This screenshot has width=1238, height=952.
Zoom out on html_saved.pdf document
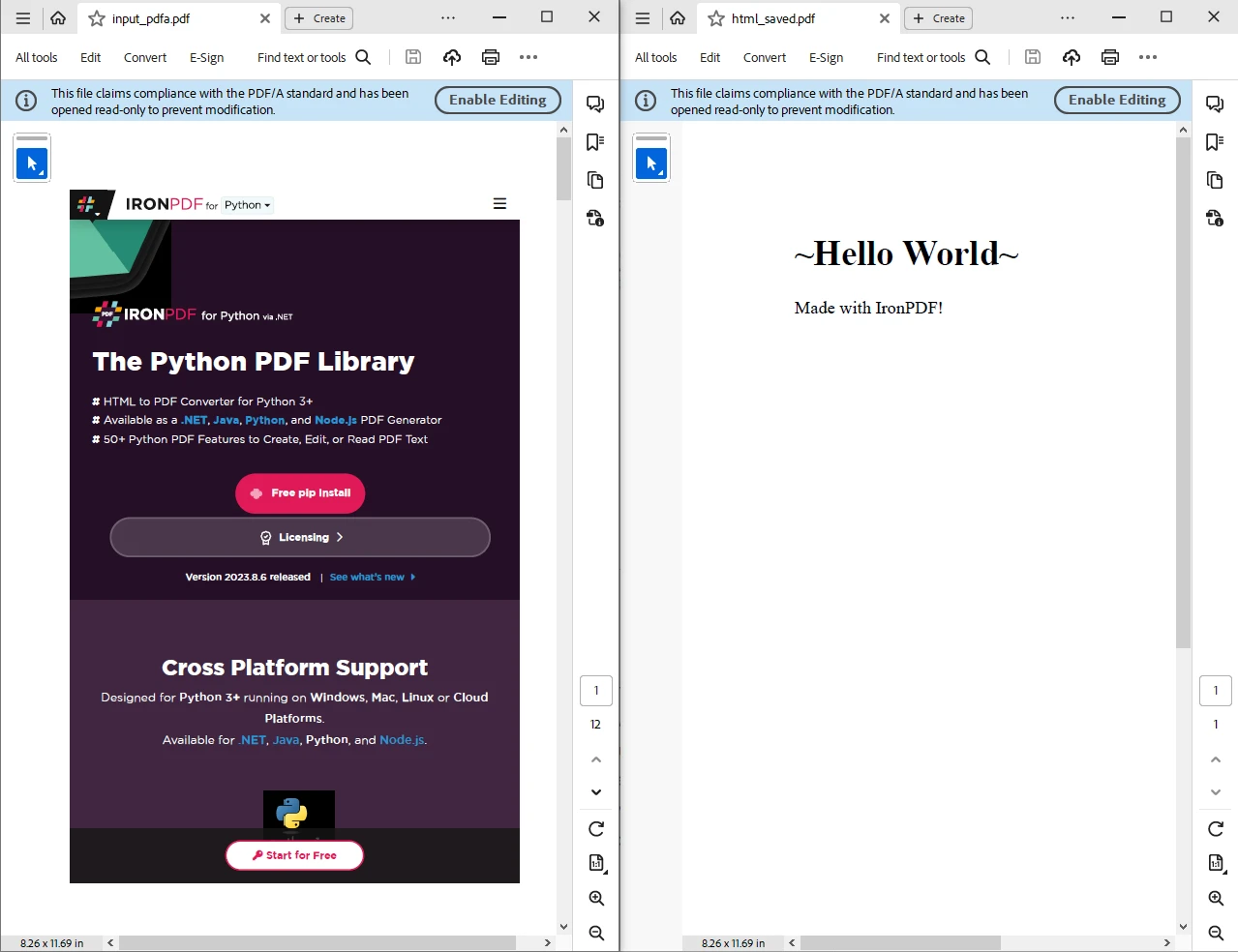pyautogui.click(x=1216, y=933)
